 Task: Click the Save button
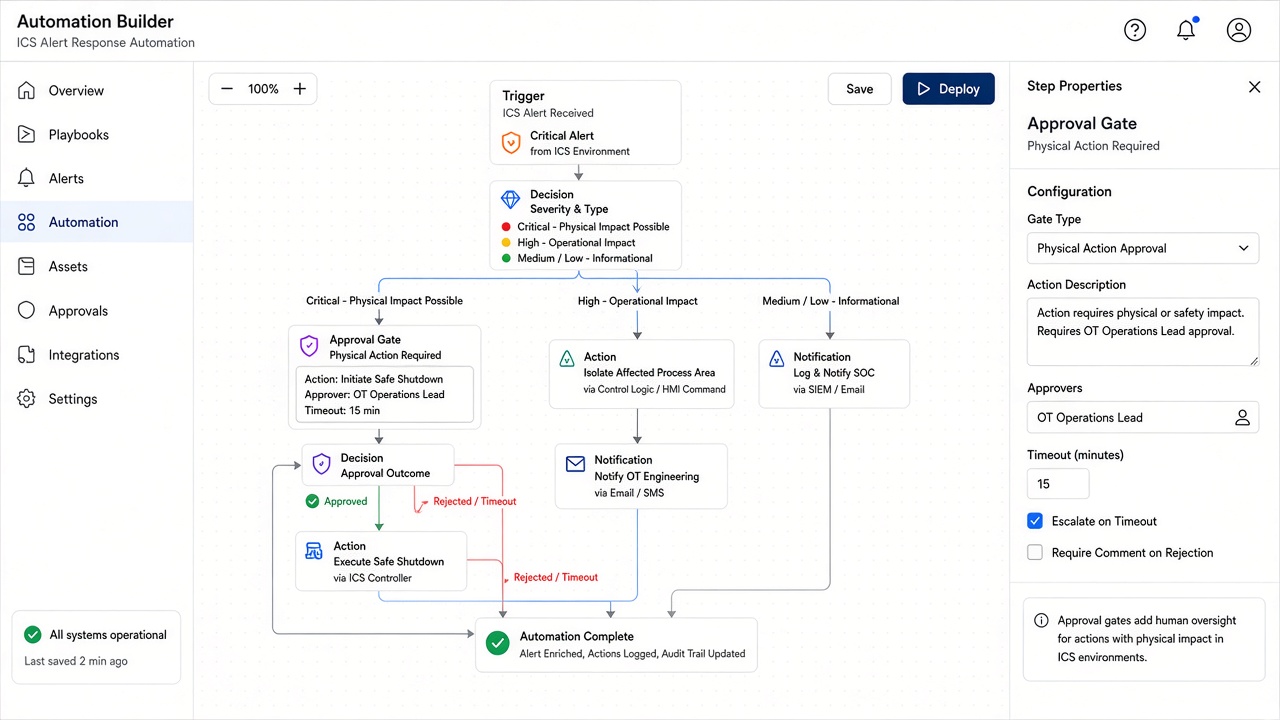click(860, 89)
